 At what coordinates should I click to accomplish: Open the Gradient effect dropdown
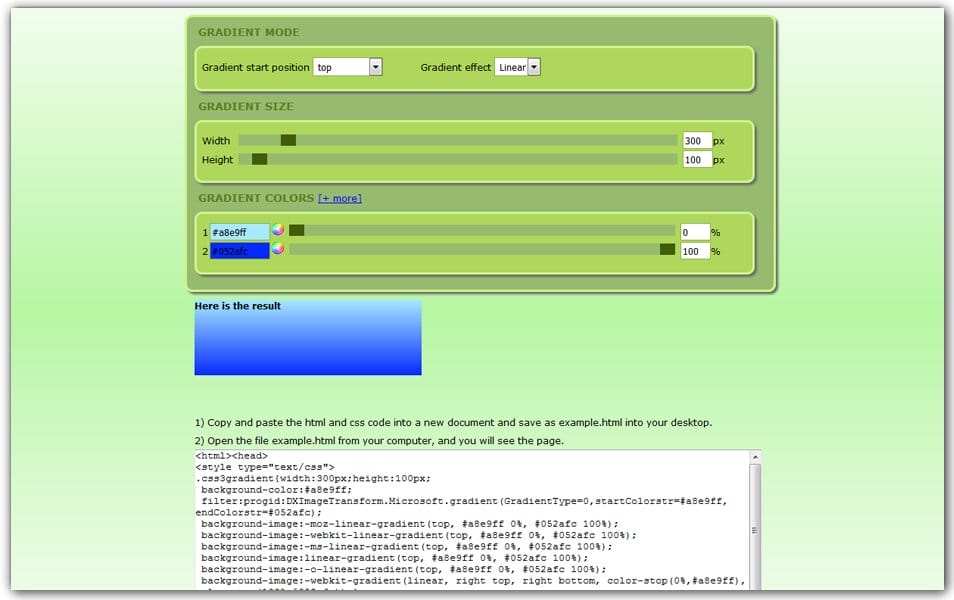[533, 66]
